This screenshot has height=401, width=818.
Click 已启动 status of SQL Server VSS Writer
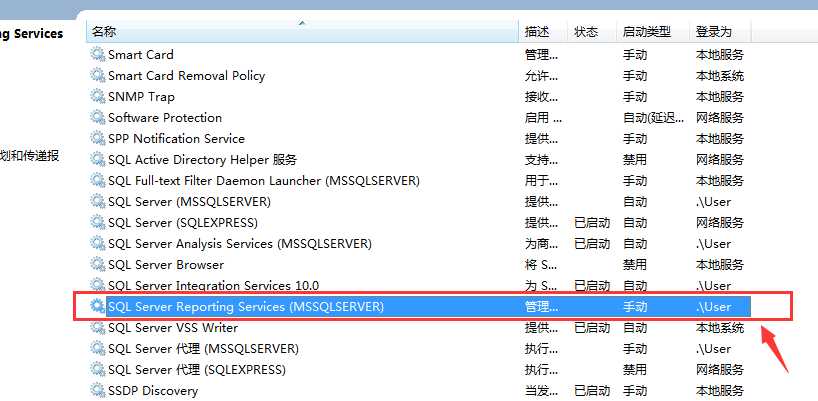pyautogui.click(x=592, y=327)
